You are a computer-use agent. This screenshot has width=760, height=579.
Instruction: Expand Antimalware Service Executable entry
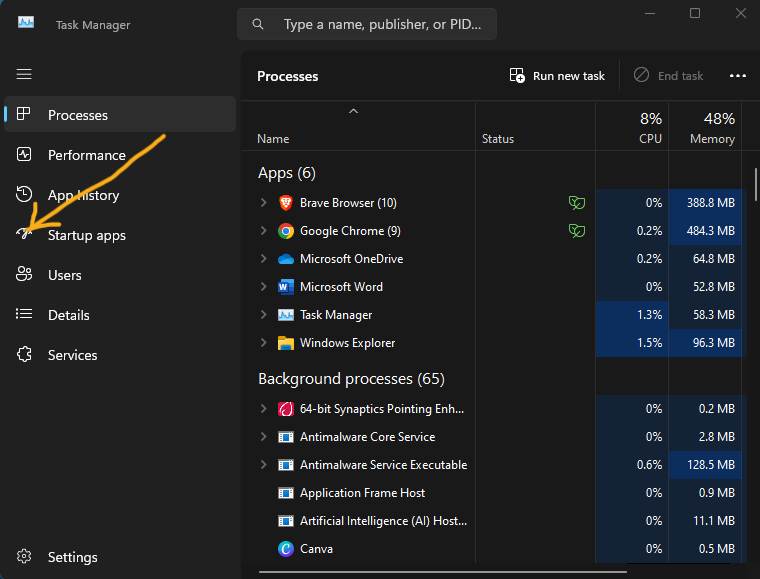pos(263,465)
